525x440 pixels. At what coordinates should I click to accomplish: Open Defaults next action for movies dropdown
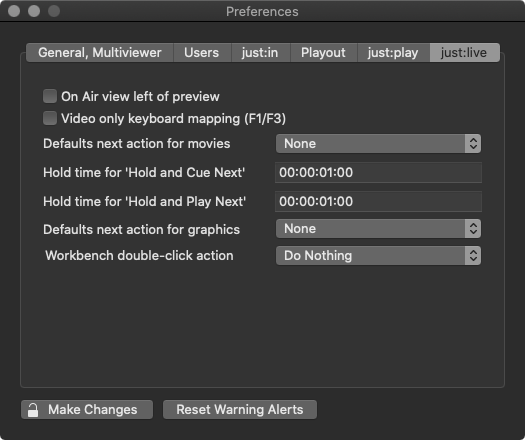(378, 144)
